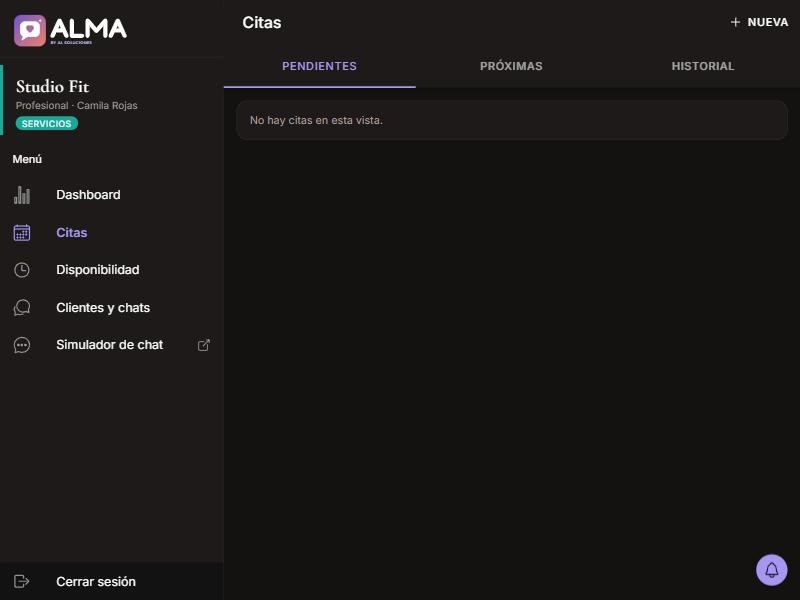Click the Disponibilidad clock icon
Image resolution: width=800 pixels, height=600 pixels.
(22, 270)
